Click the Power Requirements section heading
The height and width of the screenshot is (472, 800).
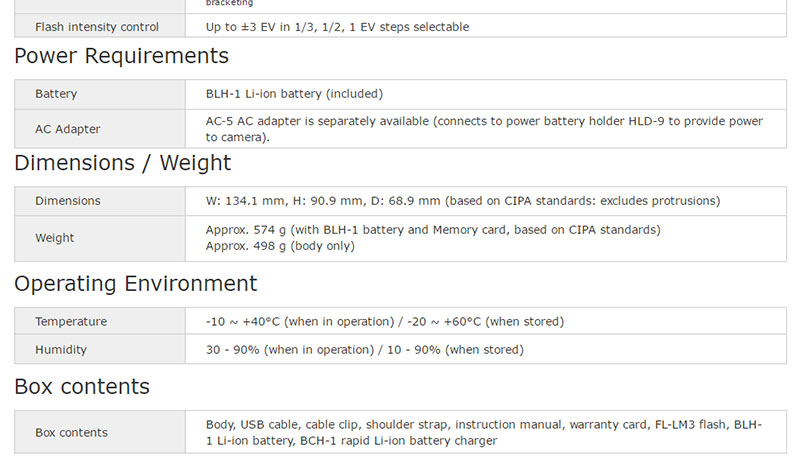[121, 56]
